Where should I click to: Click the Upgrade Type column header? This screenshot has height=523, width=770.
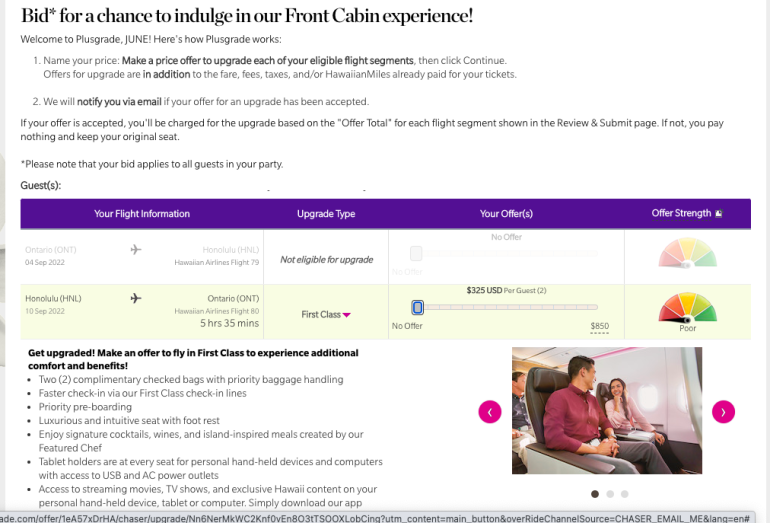(x=326, y=214)
